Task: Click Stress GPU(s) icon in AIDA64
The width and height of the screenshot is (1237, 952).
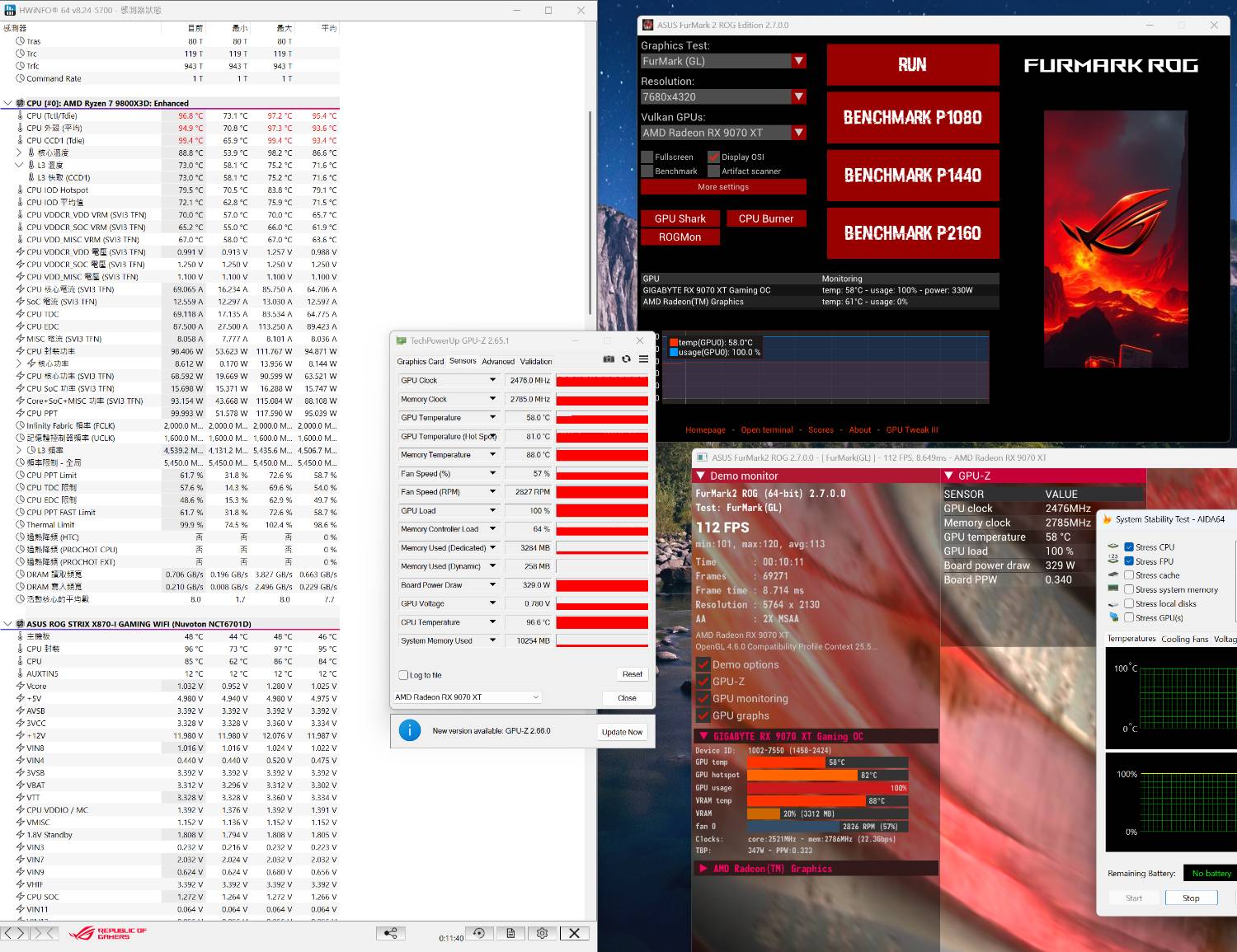Action: click(1113, 617)
